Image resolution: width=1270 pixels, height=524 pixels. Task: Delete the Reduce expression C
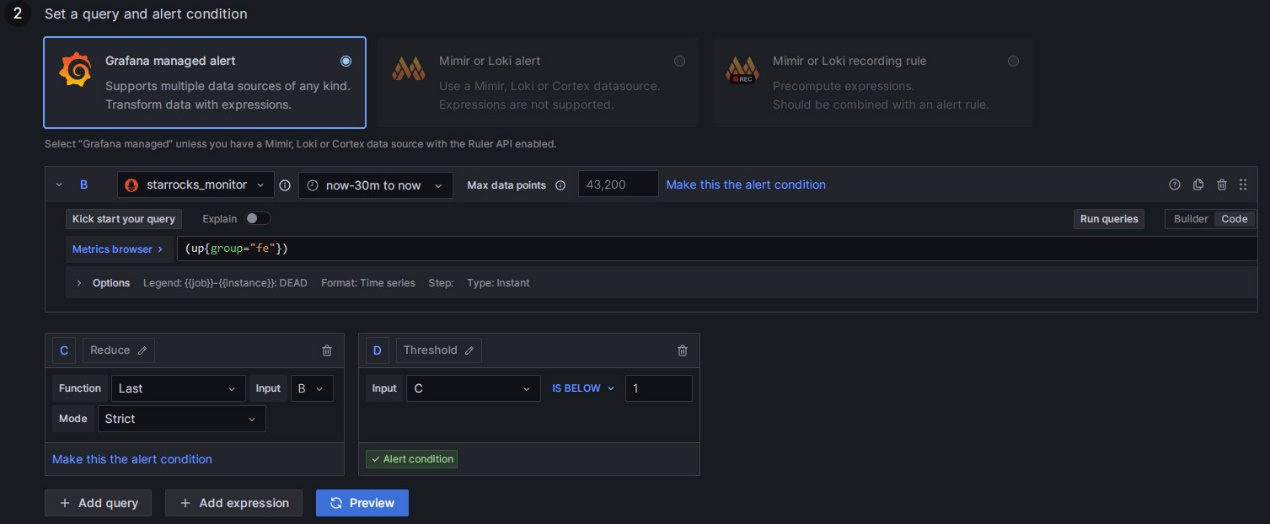click(327, 351)
